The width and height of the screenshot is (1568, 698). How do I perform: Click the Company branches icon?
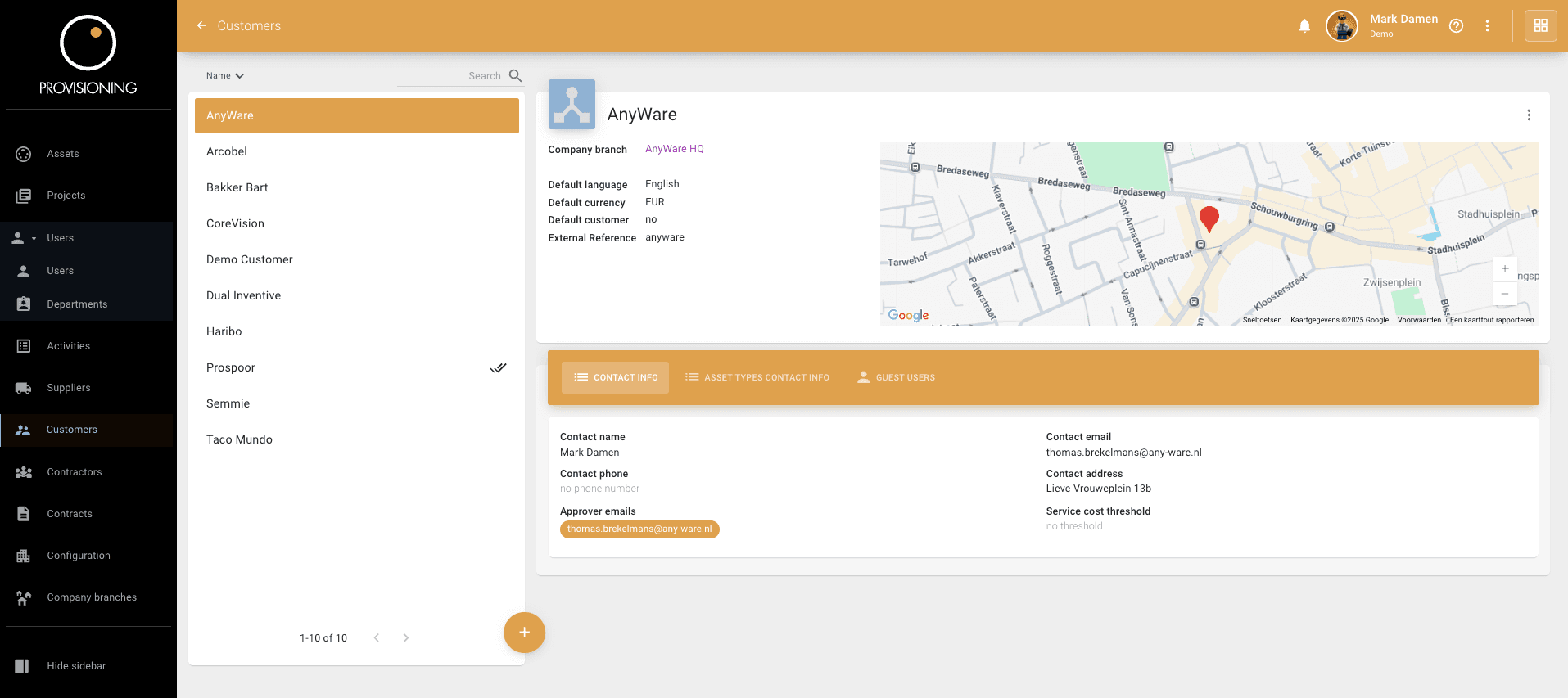24,597
